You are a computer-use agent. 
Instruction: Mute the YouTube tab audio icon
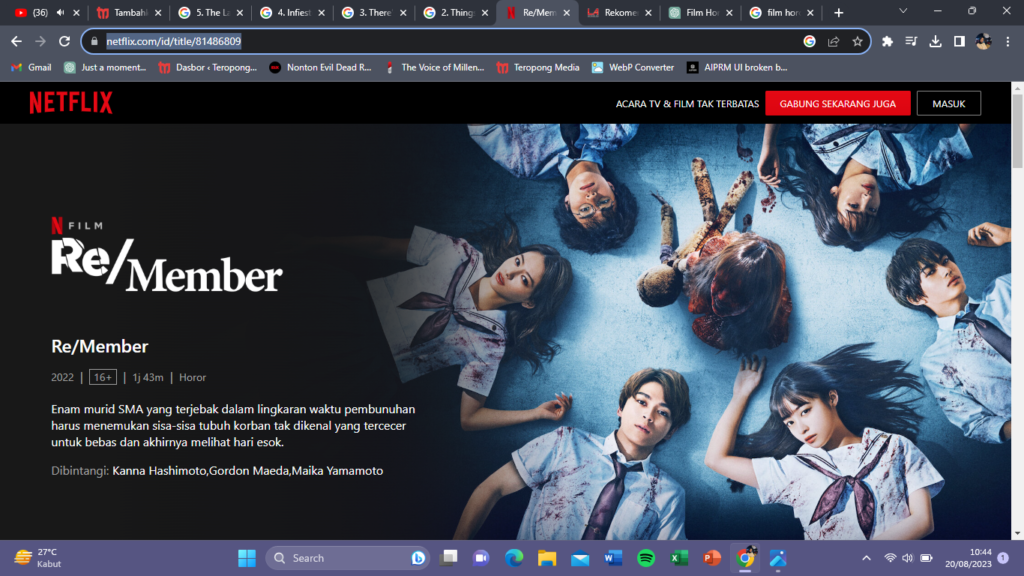pos(60,12)
